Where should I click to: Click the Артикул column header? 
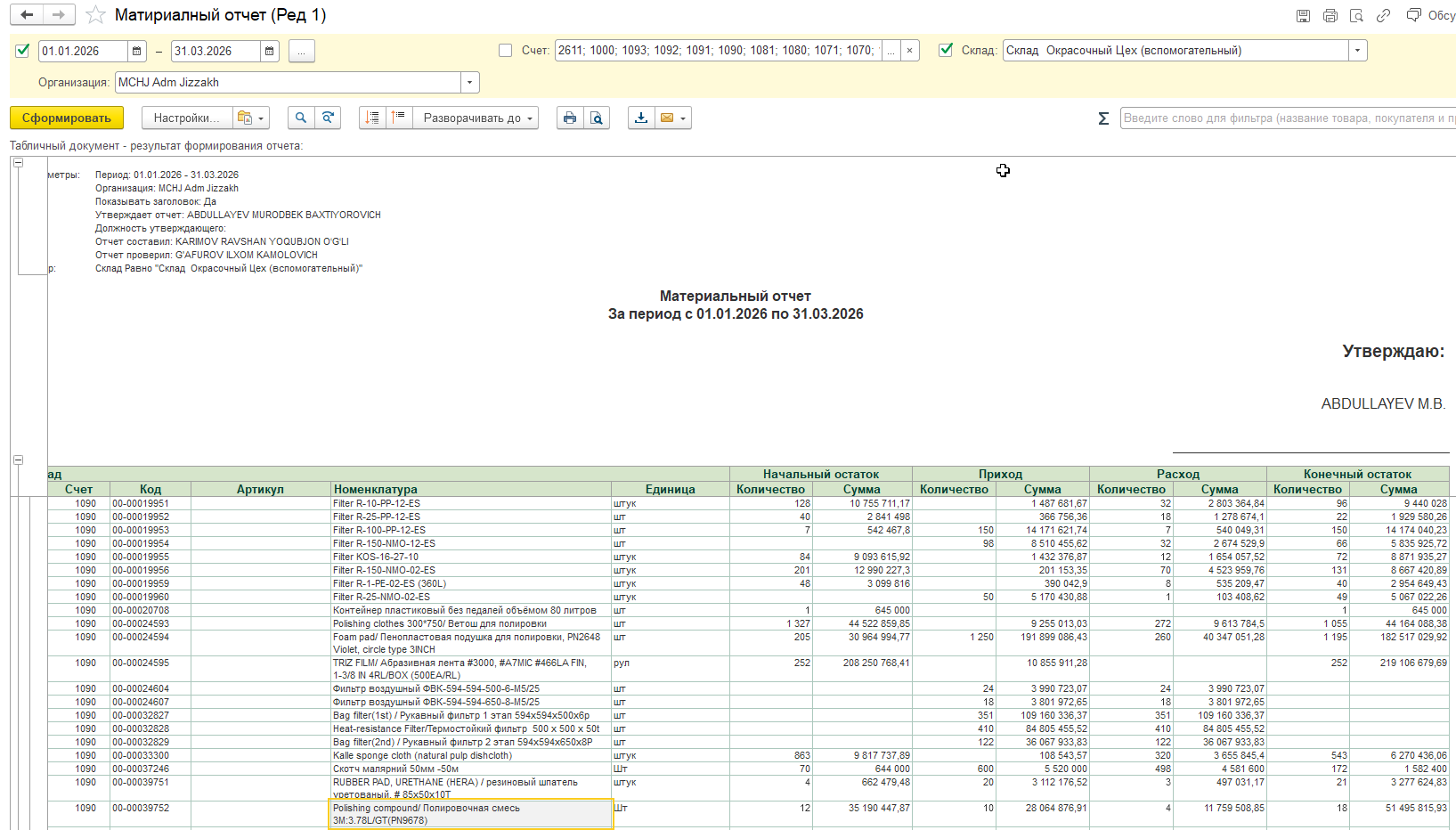tap(260, 489)
